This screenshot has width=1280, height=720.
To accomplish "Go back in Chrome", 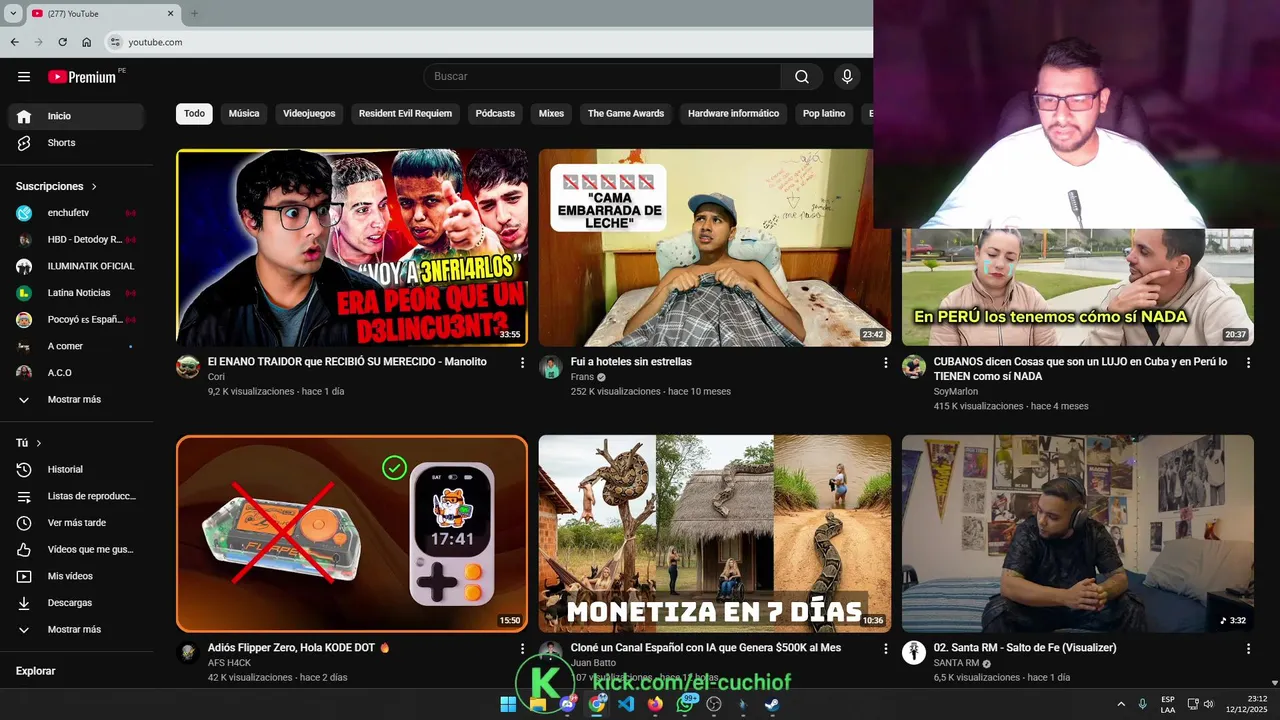I will (15, 42).
